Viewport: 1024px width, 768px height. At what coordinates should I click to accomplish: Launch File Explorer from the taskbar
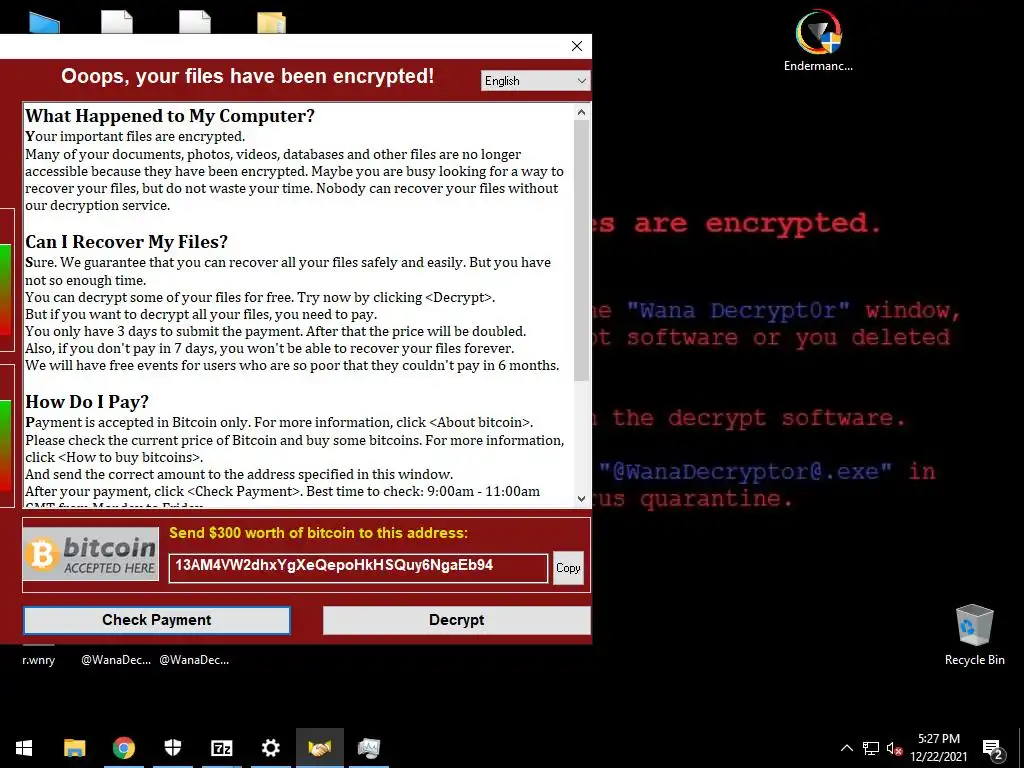coord(74,748)
